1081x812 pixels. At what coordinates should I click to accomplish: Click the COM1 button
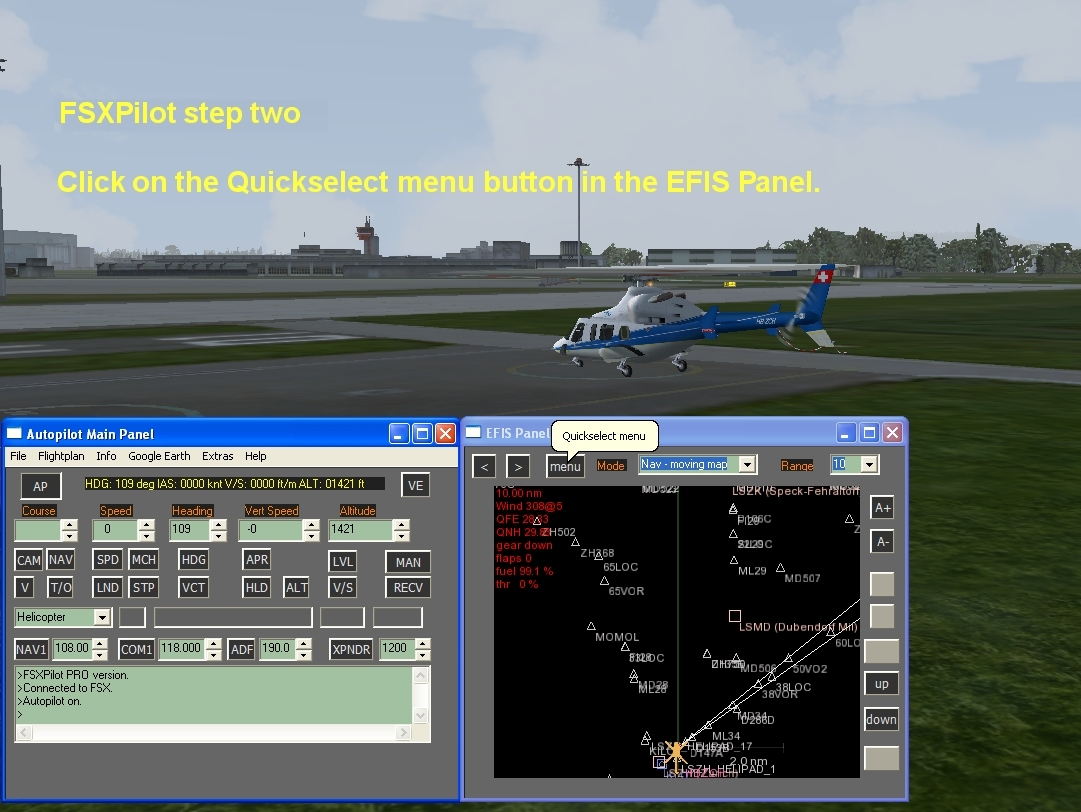click(137, 649)
